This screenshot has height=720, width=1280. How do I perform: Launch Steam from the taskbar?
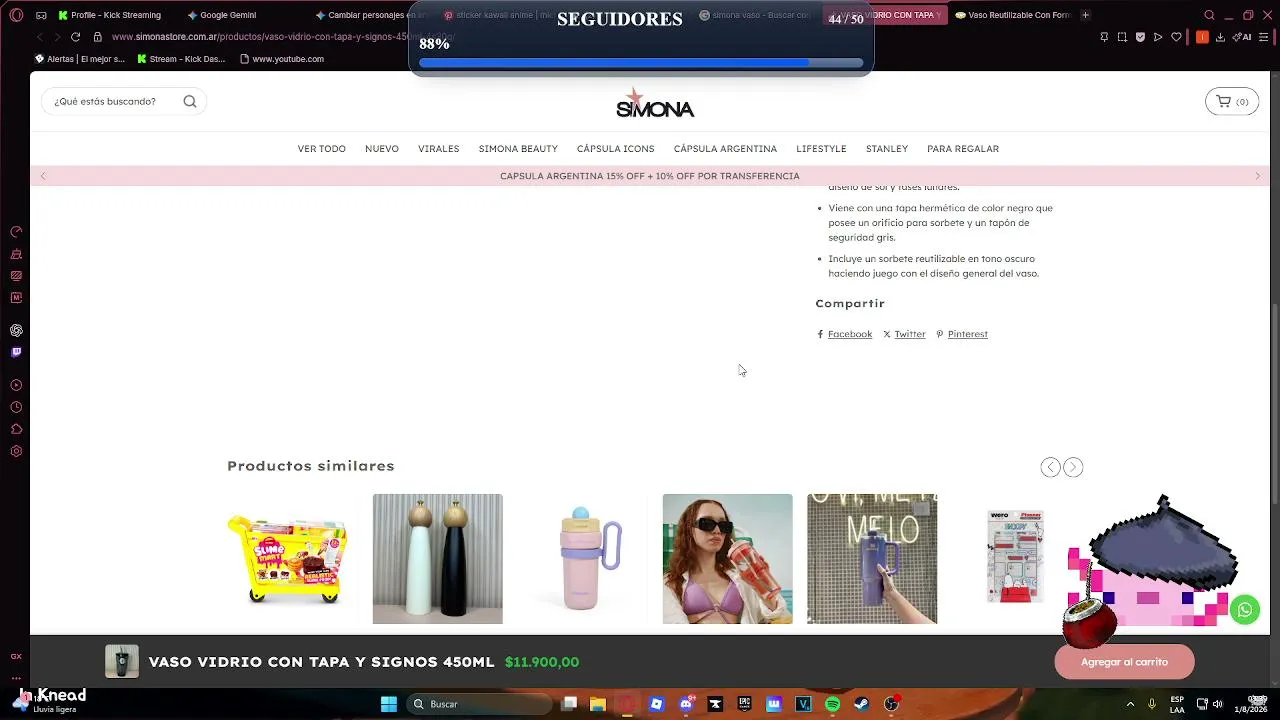click(x=861, y=704)
